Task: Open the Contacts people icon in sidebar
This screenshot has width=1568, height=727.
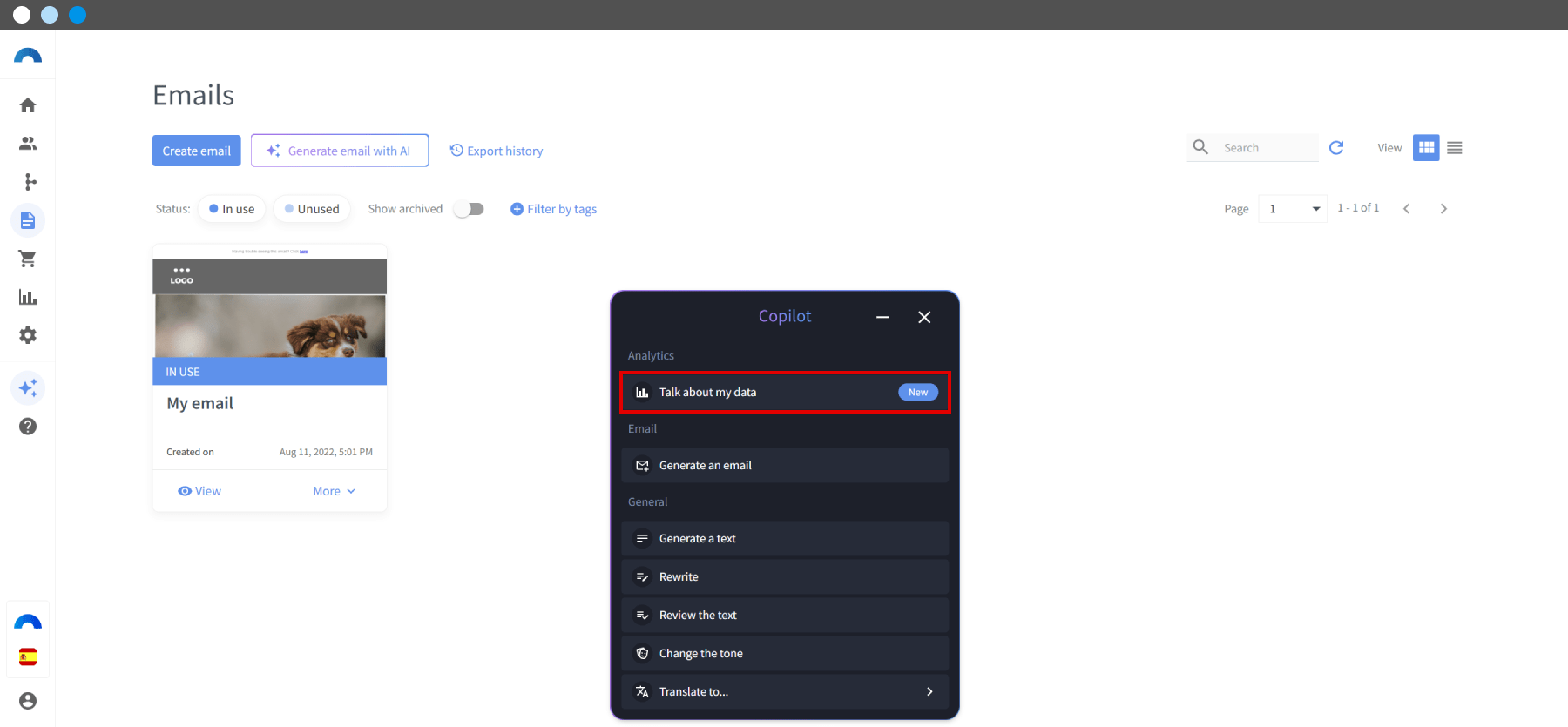Action: (28, 144)
